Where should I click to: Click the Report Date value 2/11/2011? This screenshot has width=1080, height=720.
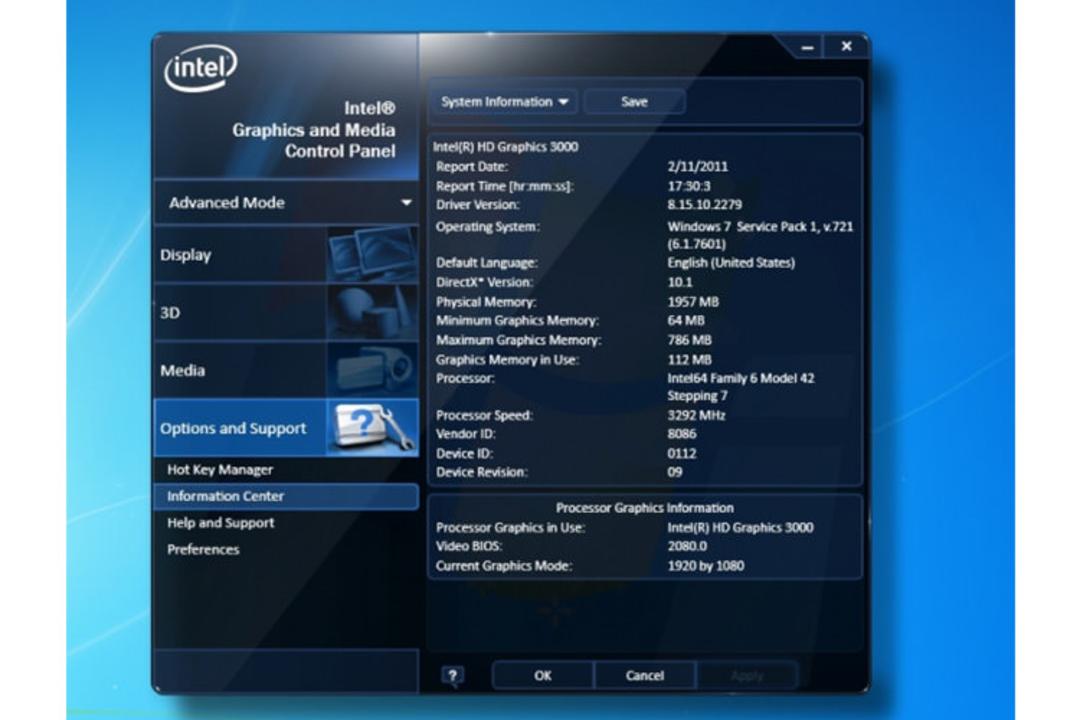pos(698,167)
